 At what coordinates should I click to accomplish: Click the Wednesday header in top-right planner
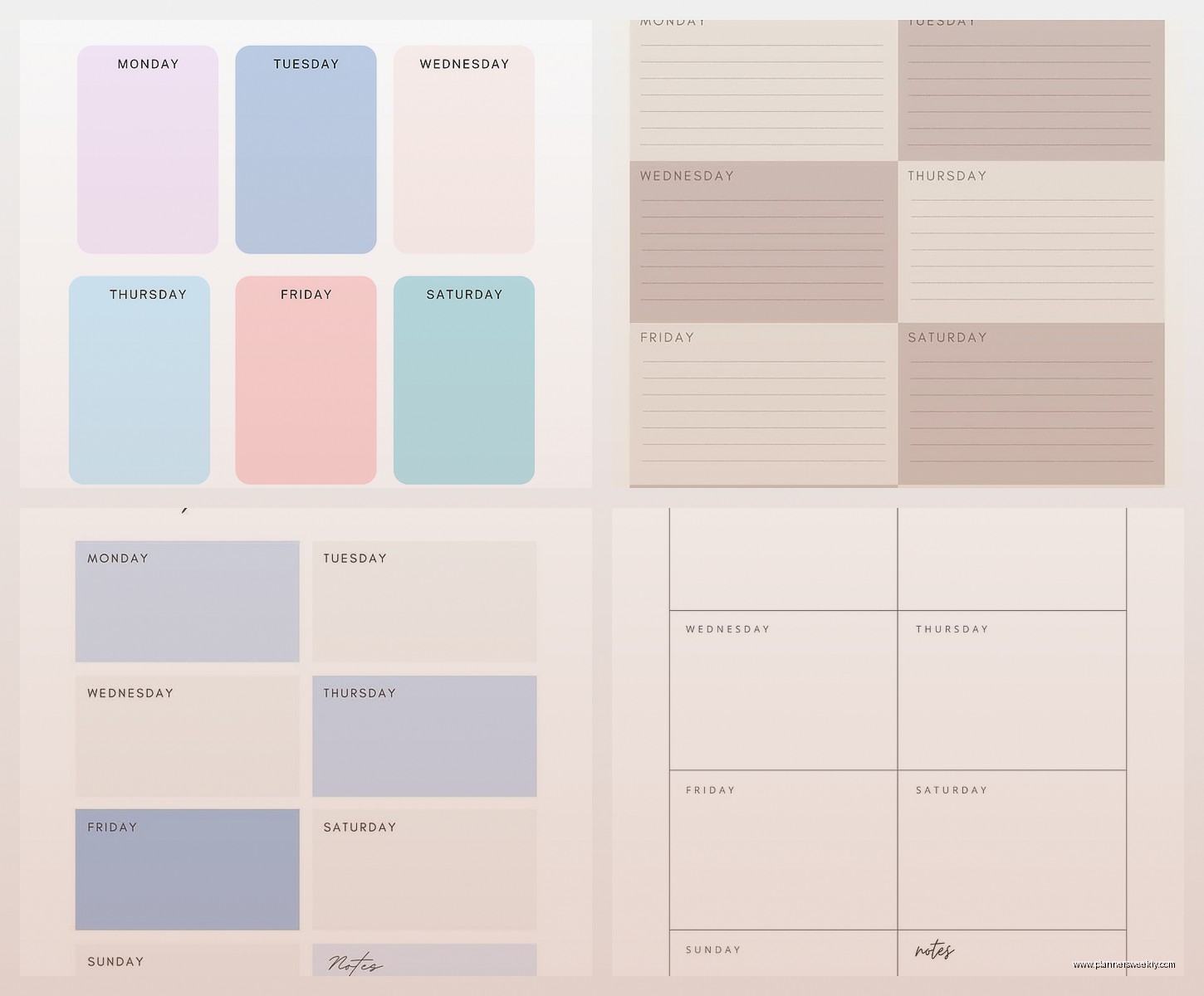tap(687, 176)
